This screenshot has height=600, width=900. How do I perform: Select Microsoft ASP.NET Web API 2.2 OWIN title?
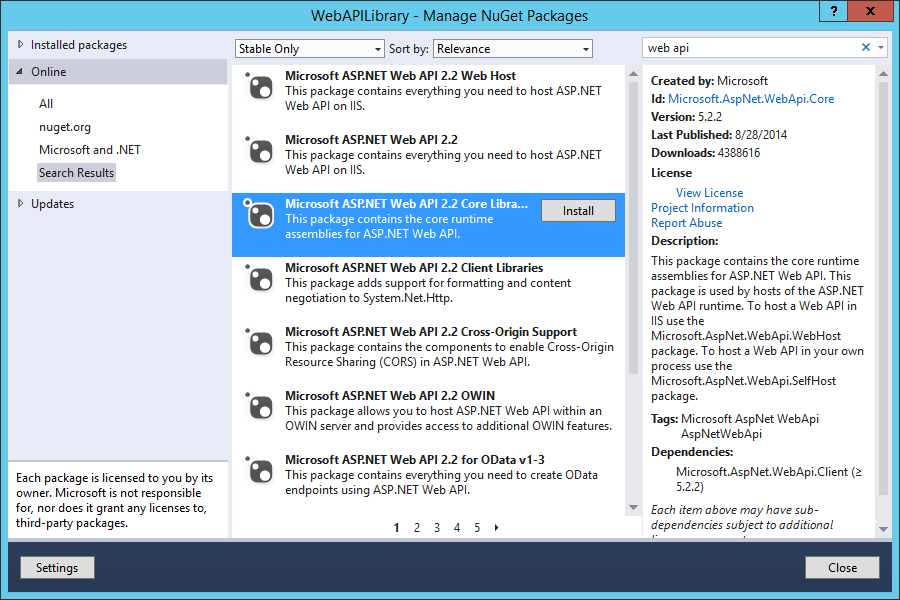pyautogui.click(x=390, y=396)
